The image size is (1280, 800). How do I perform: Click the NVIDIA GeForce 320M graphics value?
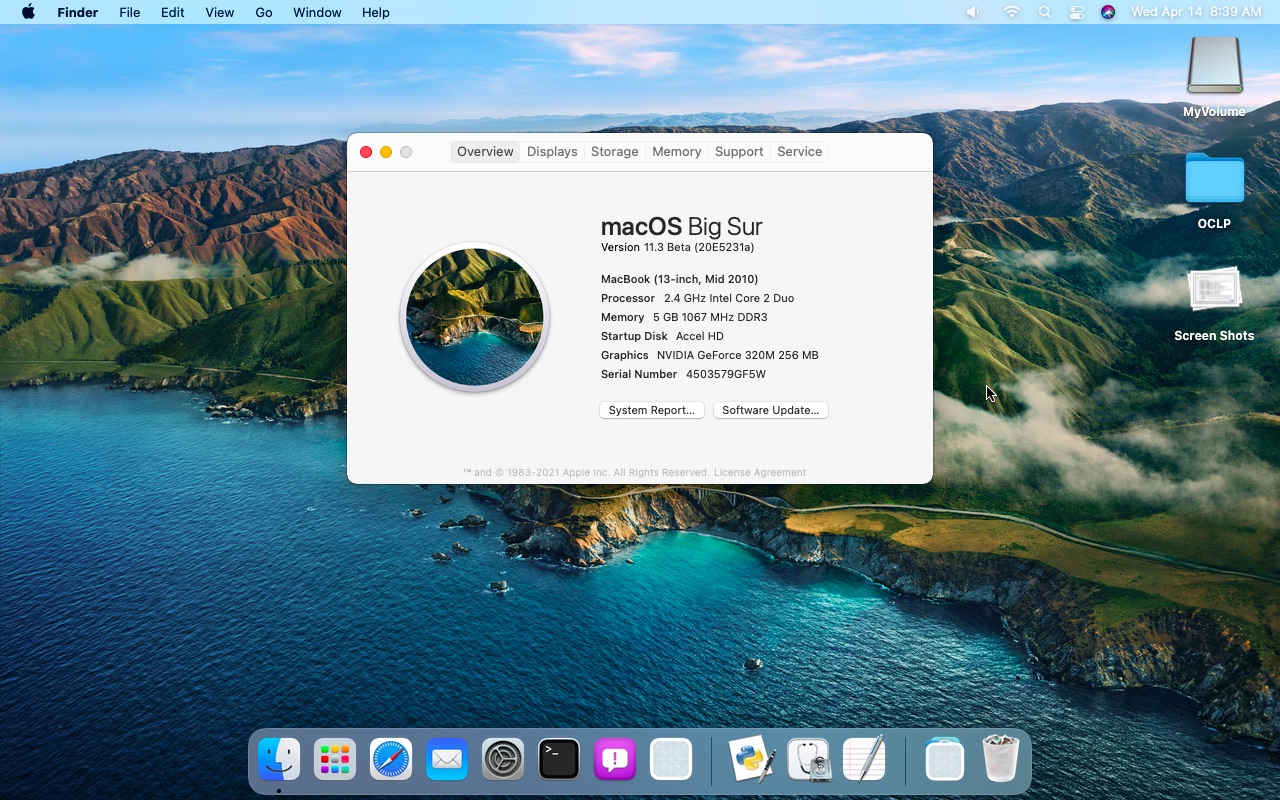[738, 355]
